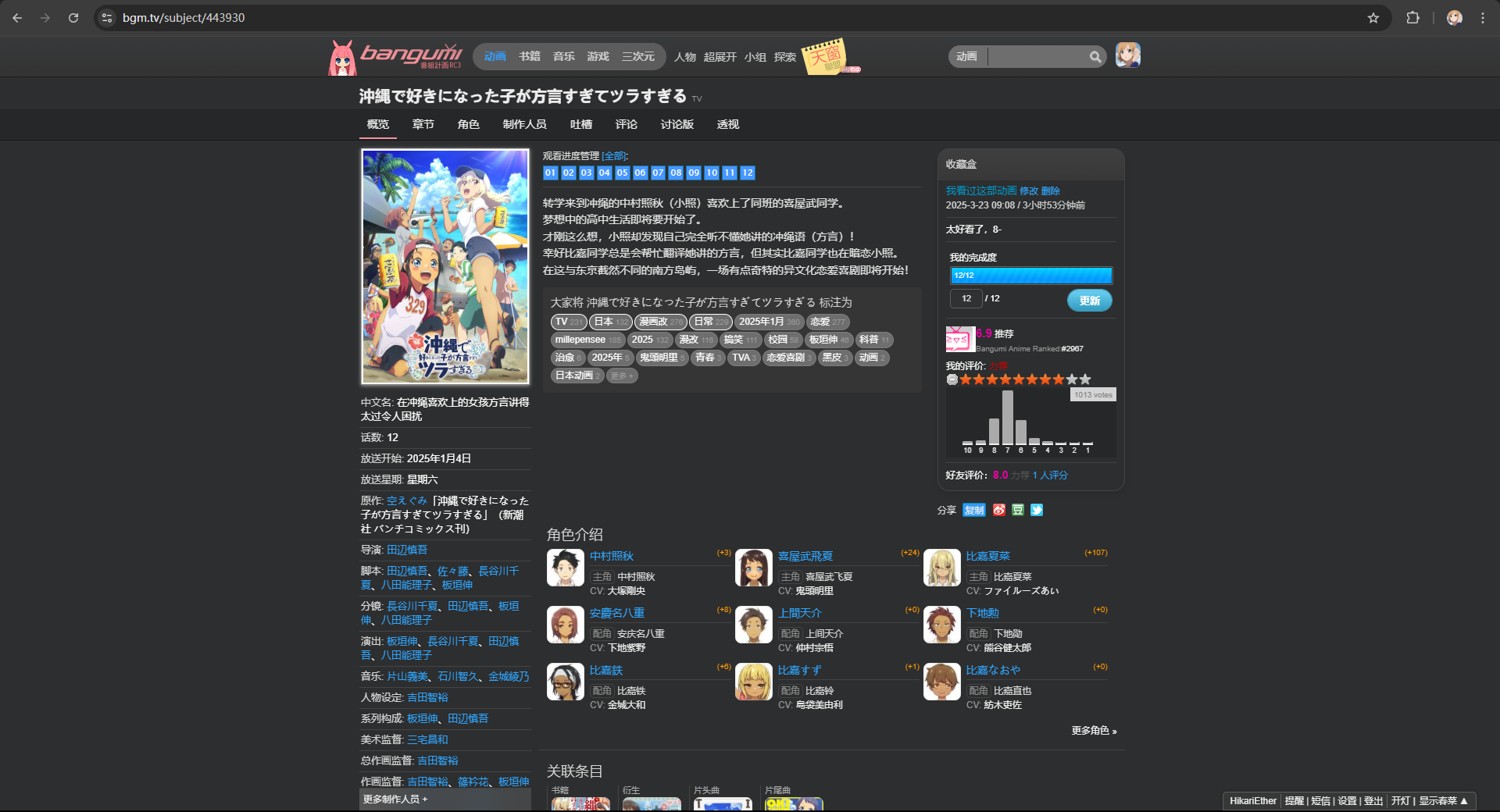The height and width of the screenshot is (812, 1500).
Task: Click 比嘉なおや character avatar
Action: pos(941,682)
